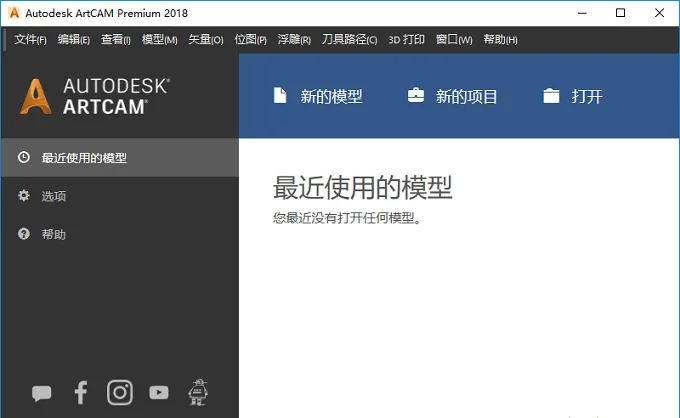680x418 pixels.
Task: Click the 最近使用的模型 heading text
Action: [x=363, y=187]
